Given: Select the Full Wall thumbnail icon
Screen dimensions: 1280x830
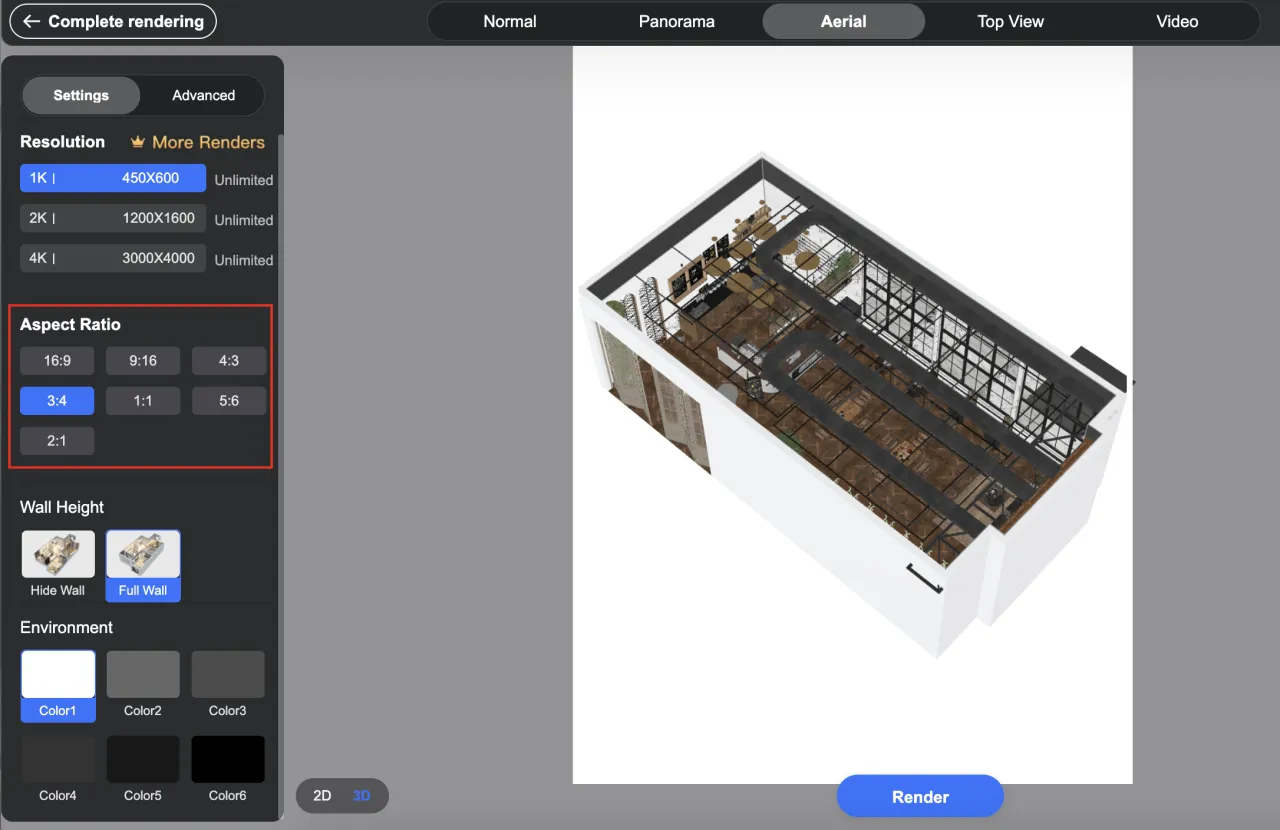Looking at the screenshot, I should (143, 555).
